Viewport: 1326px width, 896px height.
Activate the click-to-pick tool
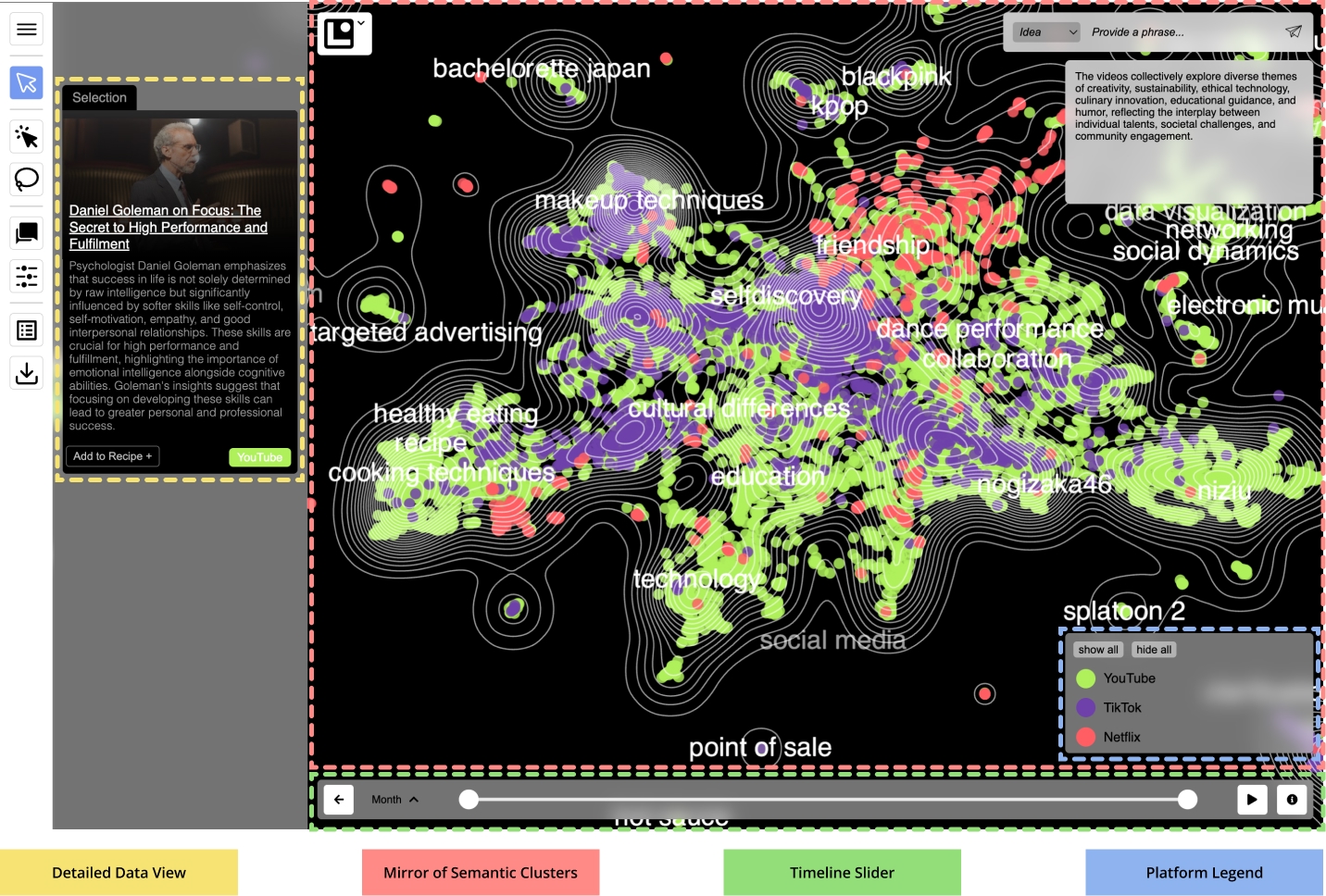pyautogui.click(x=26, y=135)
